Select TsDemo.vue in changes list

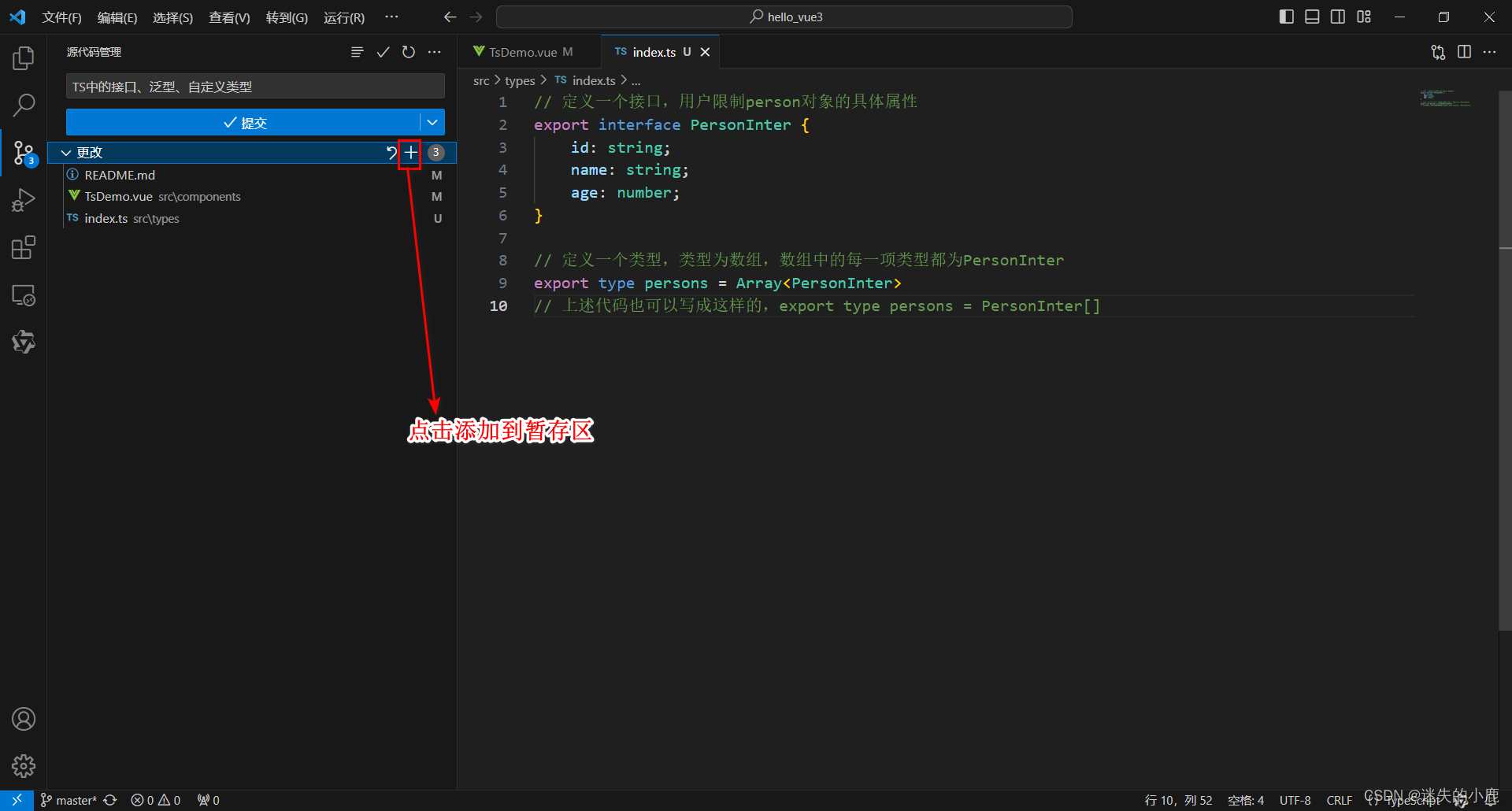click(252, 197)
